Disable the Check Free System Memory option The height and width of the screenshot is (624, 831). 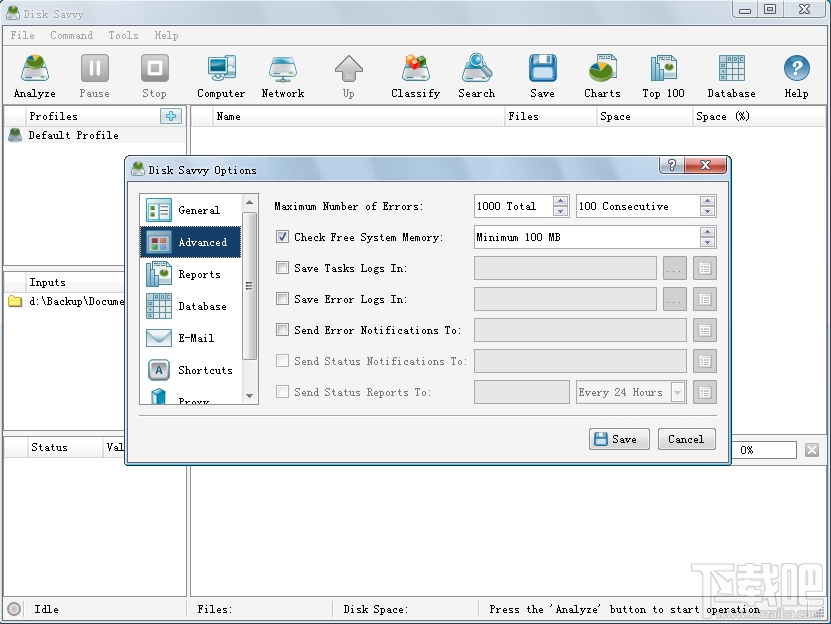[283, 237]
